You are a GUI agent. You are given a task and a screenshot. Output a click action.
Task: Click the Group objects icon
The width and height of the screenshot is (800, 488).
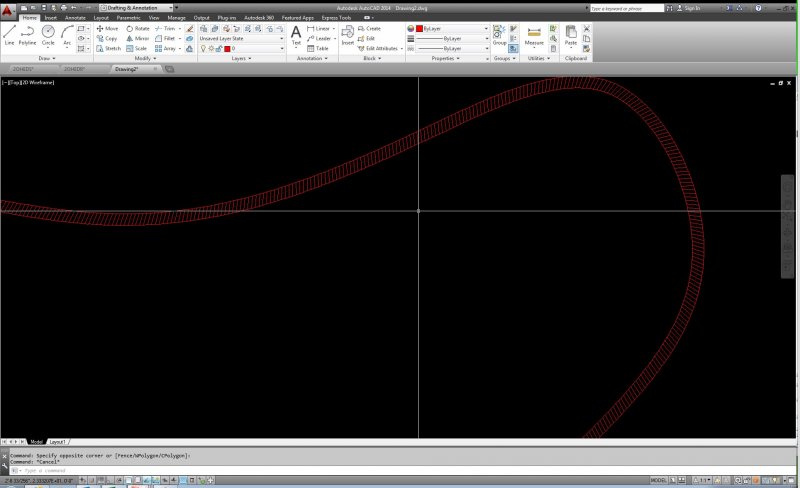499,33
